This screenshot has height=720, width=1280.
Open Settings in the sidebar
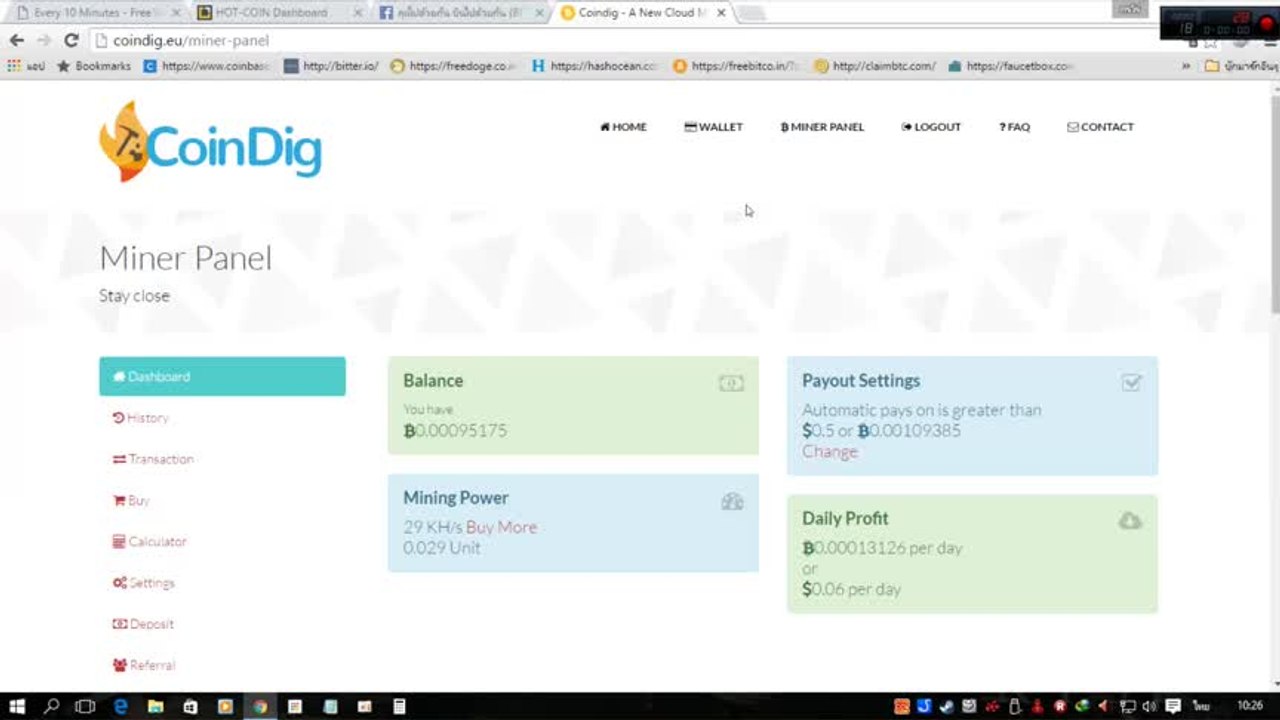click(144, 582)
